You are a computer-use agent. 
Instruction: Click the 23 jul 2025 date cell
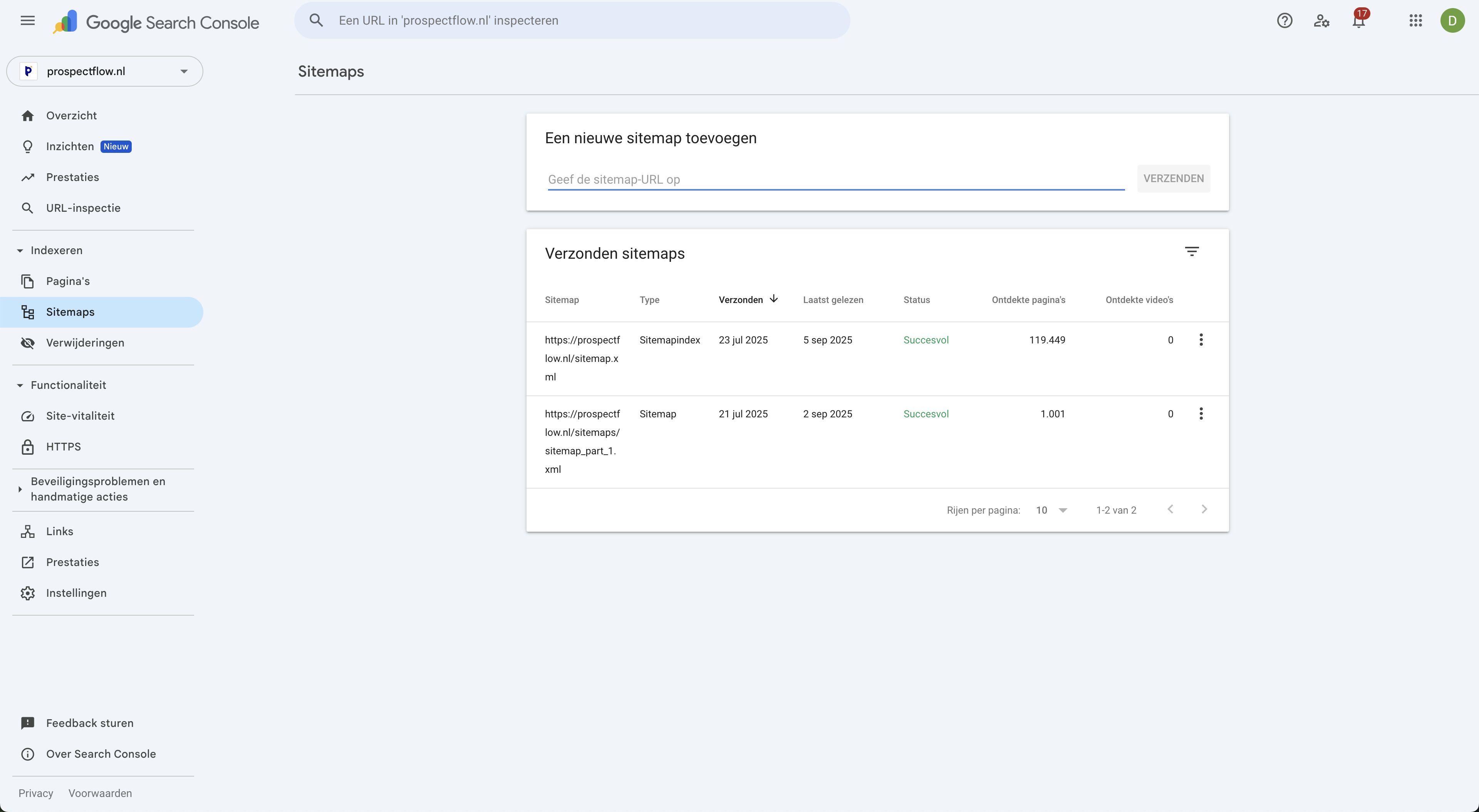(743, 340)
